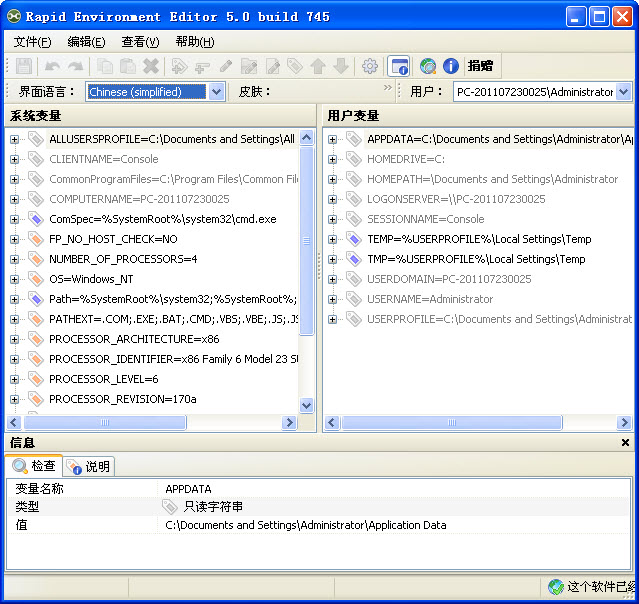Expand the PATHEXT variable node
The width and height of the screenshot is (639, 604).
click(x=14, y=320)
